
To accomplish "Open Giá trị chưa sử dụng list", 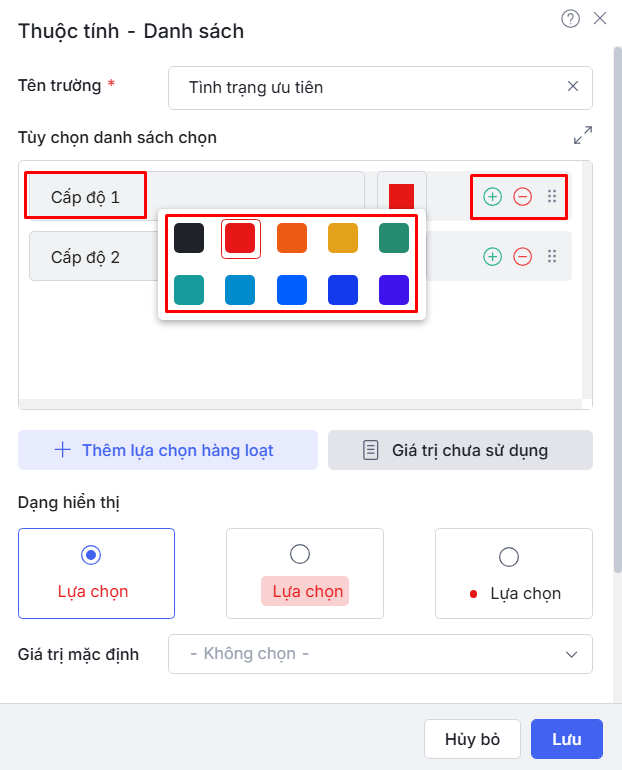I will [460, 450].
